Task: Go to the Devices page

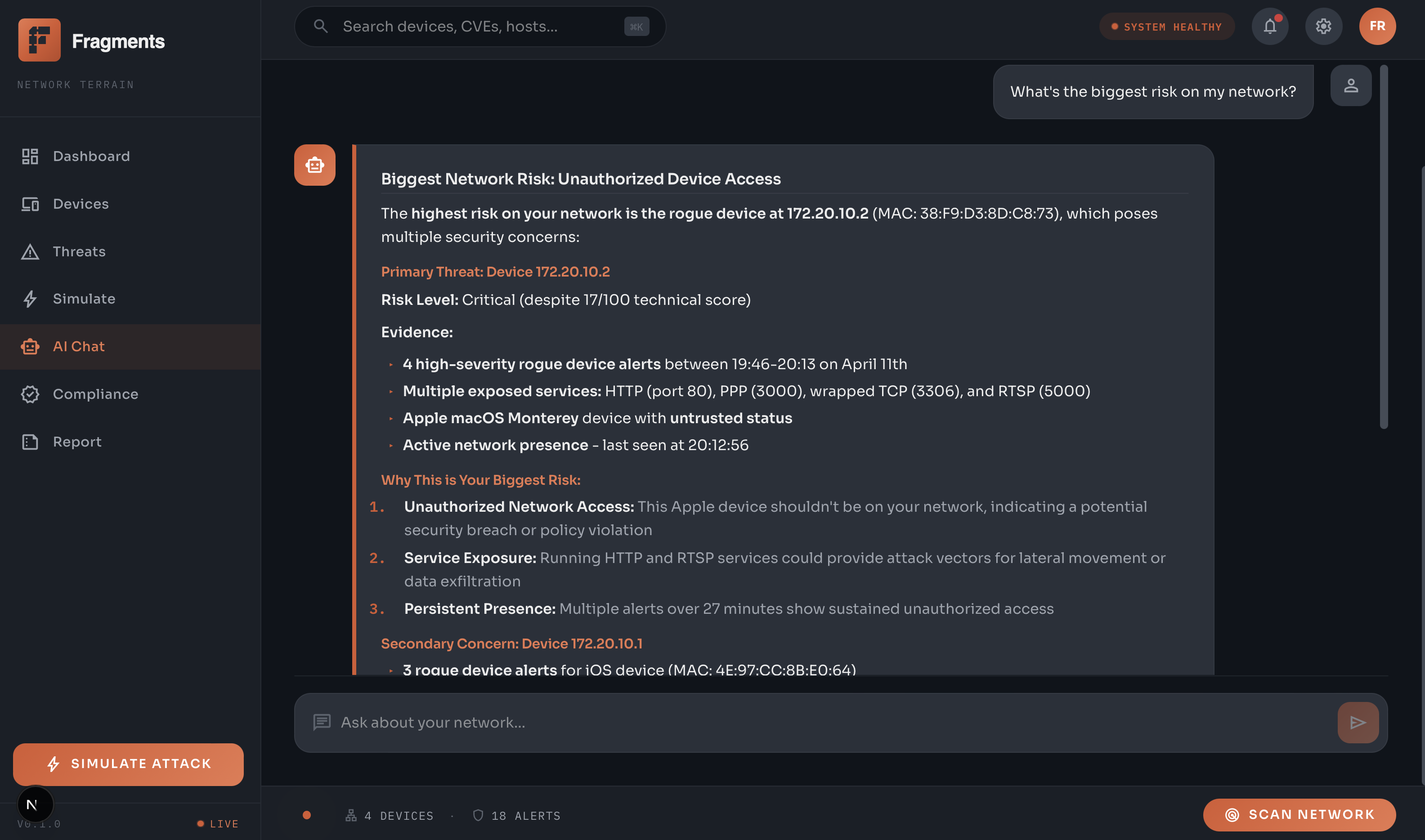Action: coord(81,204)
